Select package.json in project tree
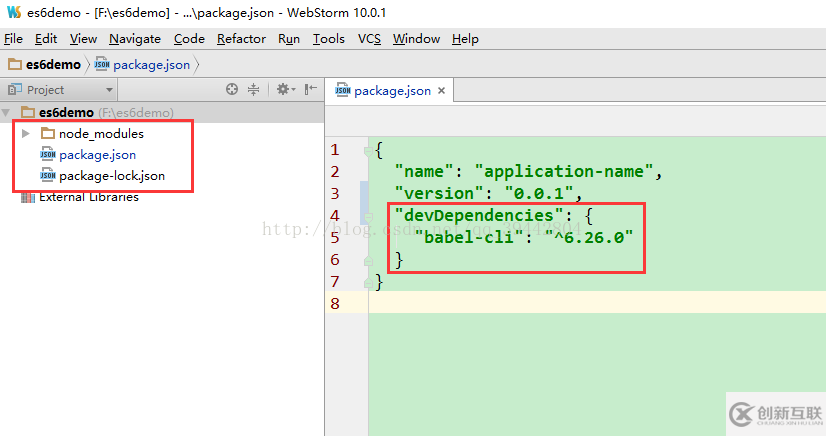The width and height of the screenshot is (826, 436). 97,155
